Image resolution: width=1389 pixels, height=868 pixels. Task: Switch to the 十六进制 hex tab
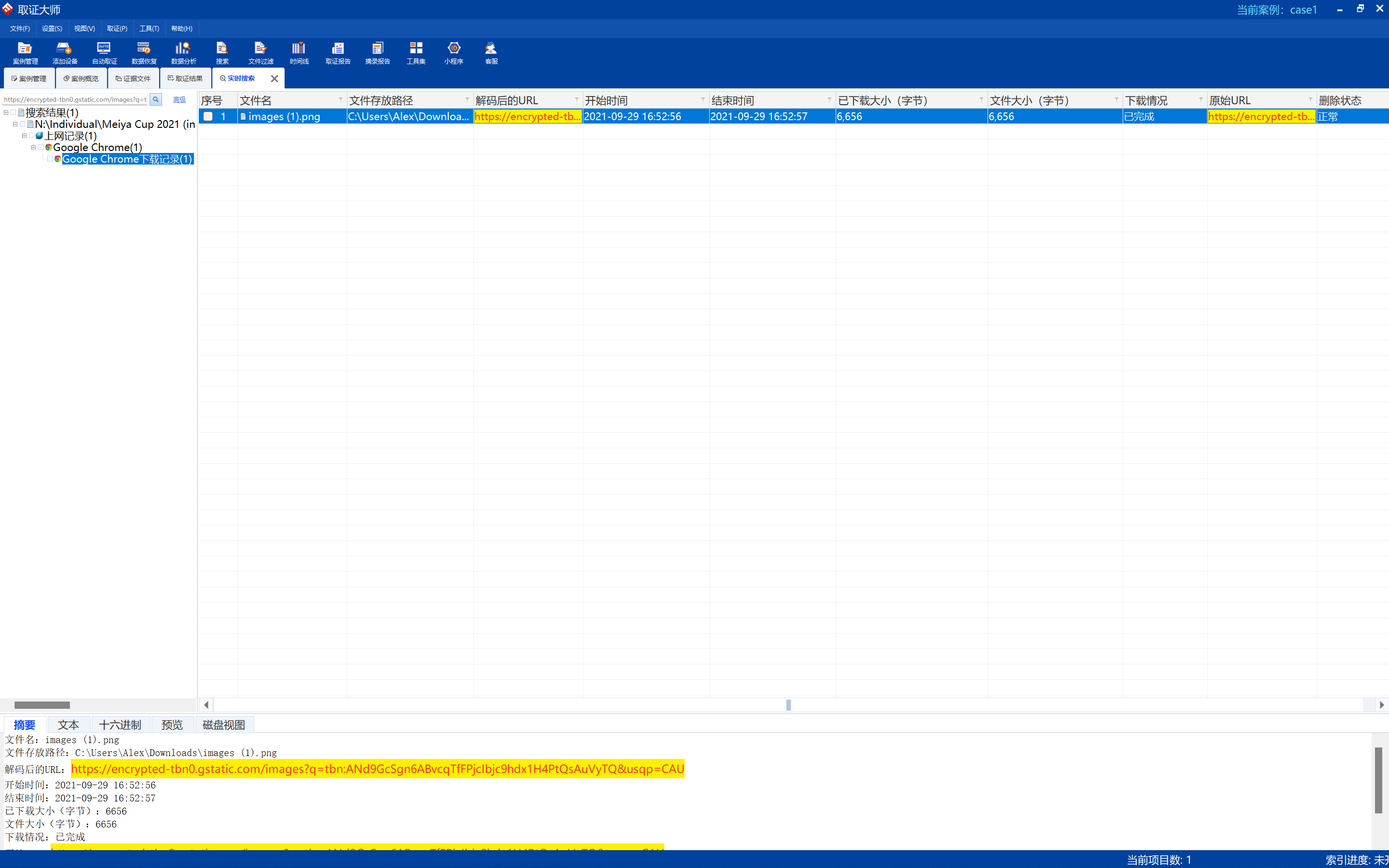(119, 725)
